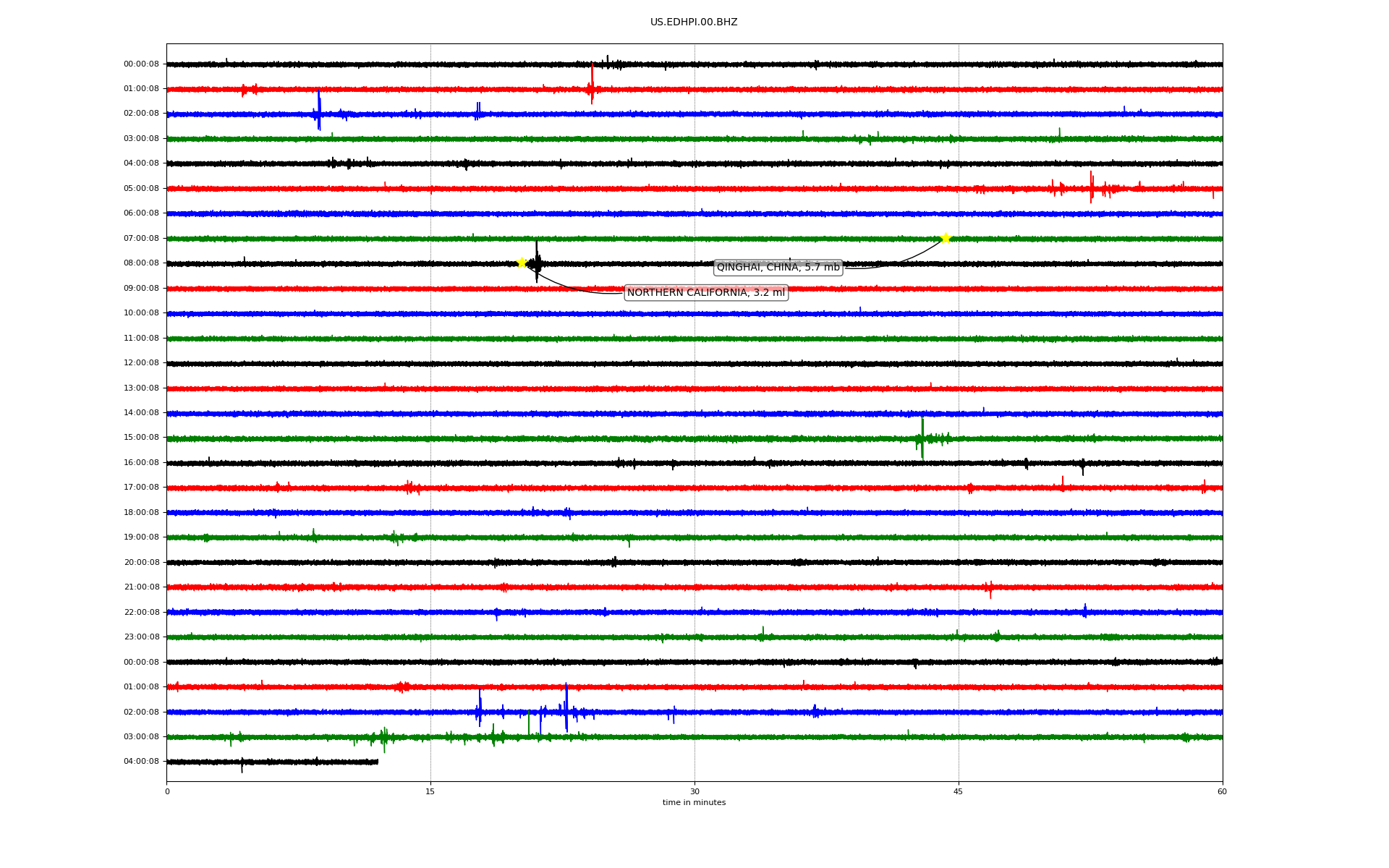Click the yellow star on 07:00:08 trace
This screenshot has width=1389, height=868.
point(946,238)
